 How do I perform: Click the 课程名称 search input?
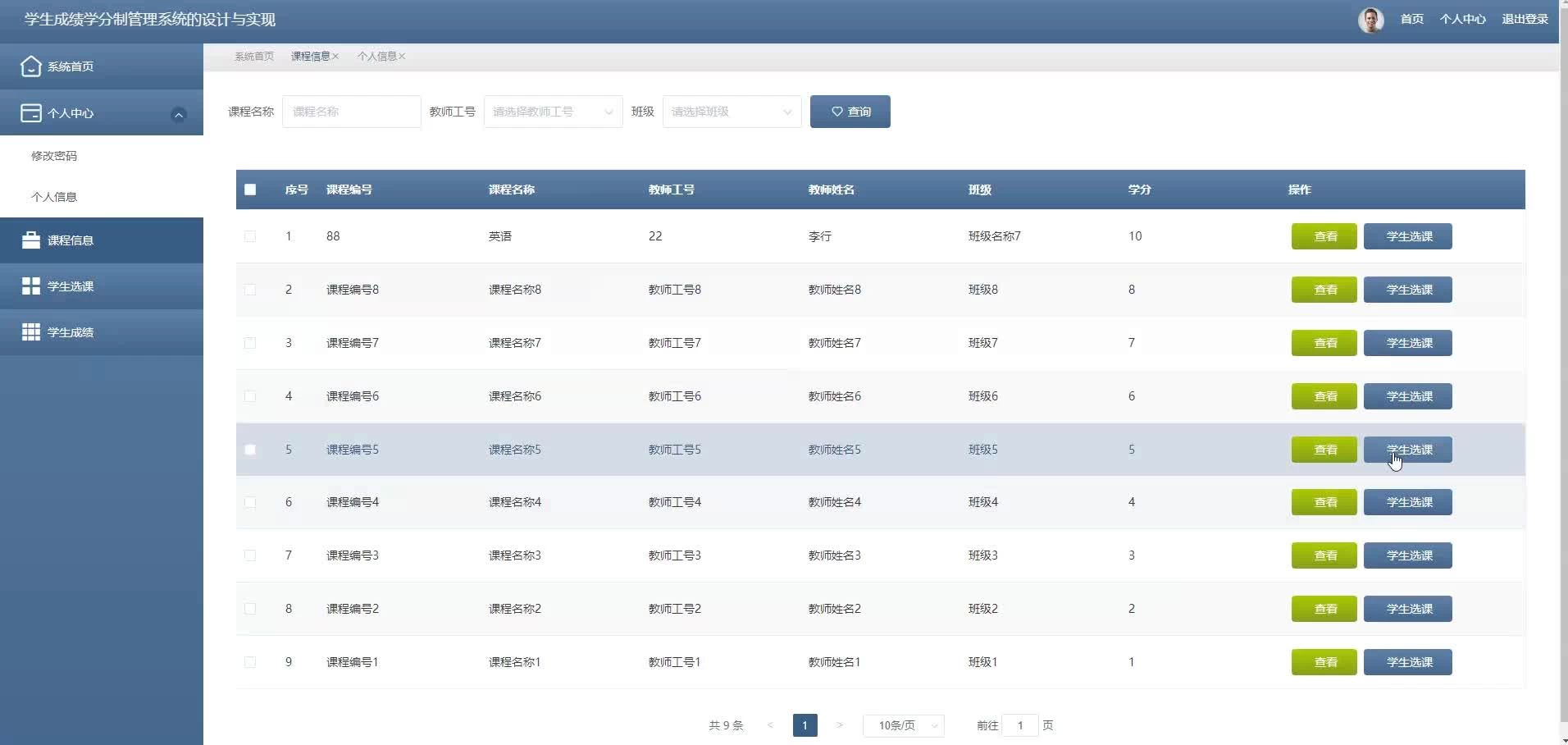pyautogui.click(x=352, y=112)
